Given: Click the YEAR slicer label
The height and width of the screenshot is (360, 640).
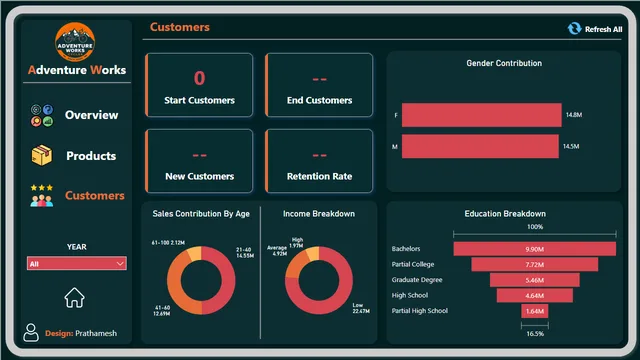Looking at the screenshot, I should click(77, 247).
